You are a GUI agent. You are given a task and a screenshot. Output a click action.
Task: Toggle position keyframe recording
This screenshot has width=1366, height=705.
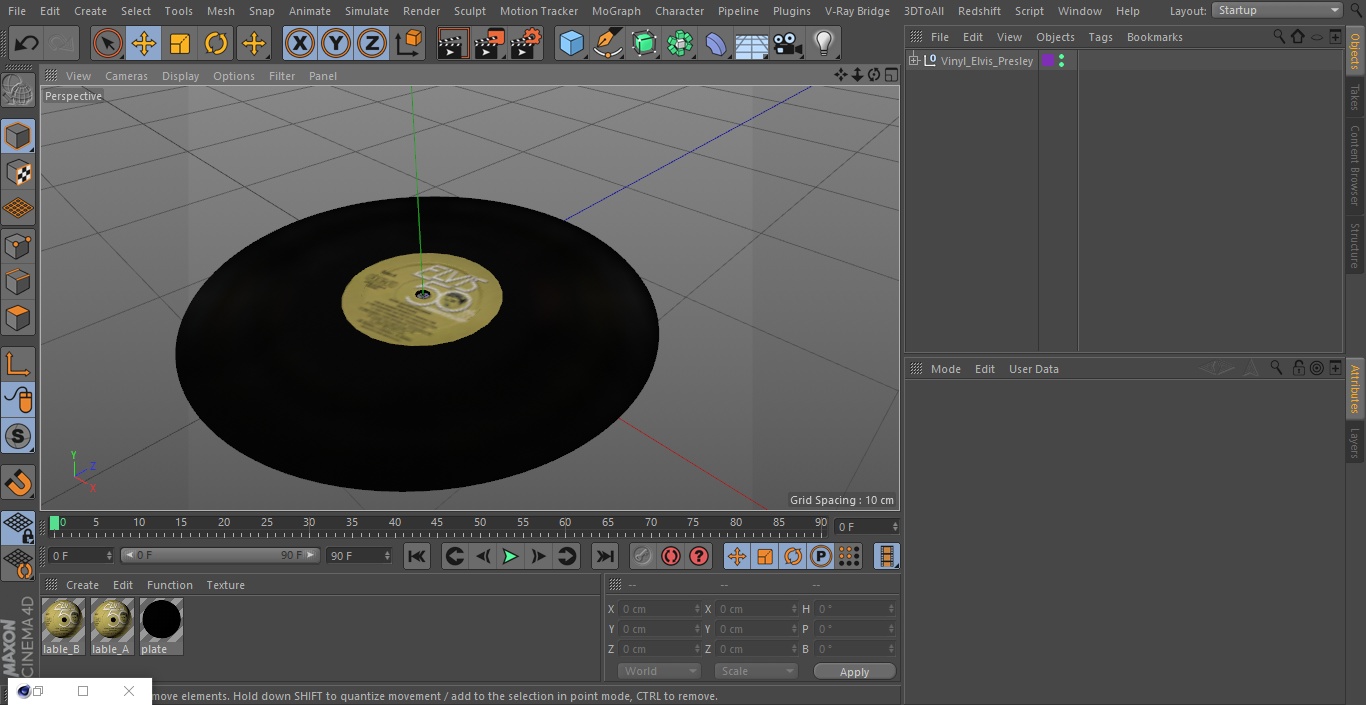point(737,556)
